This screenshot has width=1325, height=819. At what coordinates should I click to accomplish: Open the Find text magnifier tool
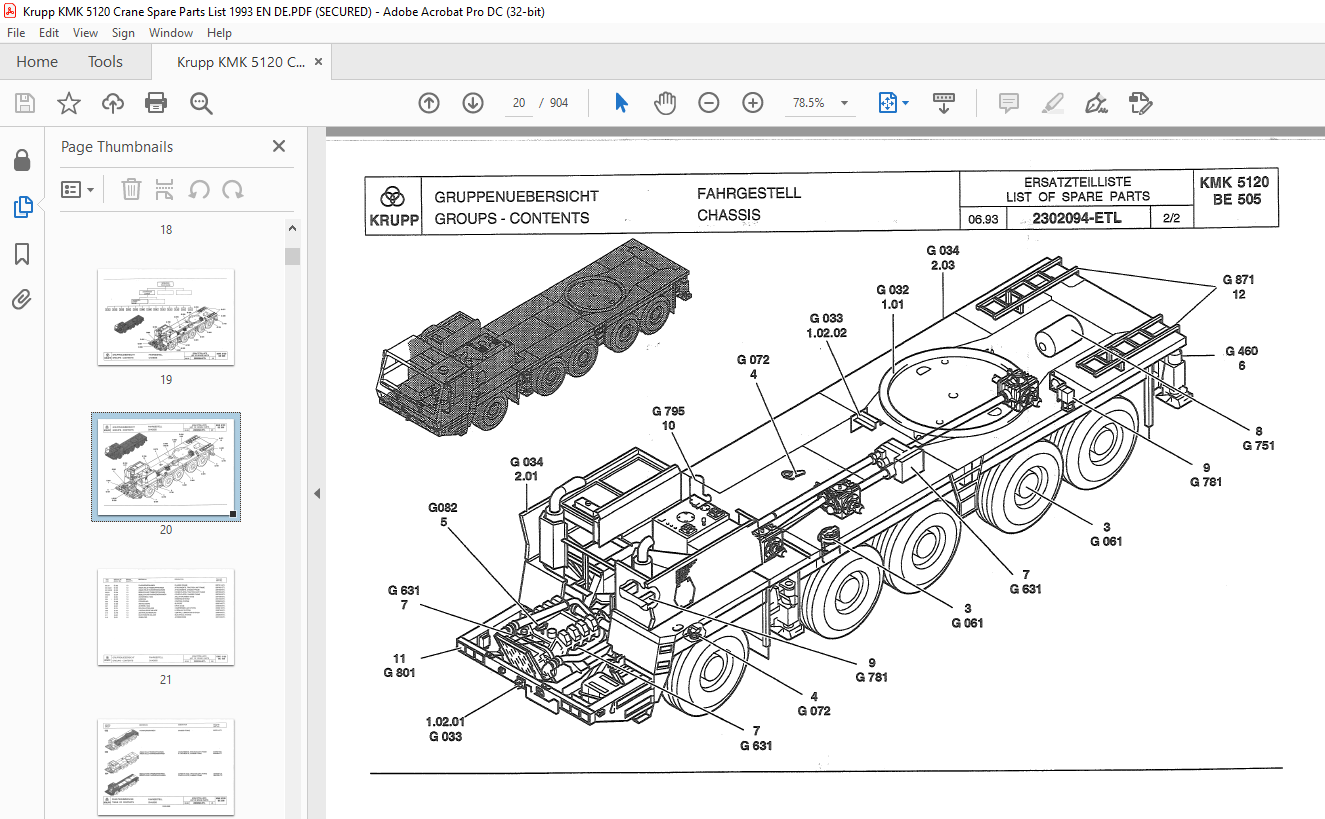(x=201, y=103)
